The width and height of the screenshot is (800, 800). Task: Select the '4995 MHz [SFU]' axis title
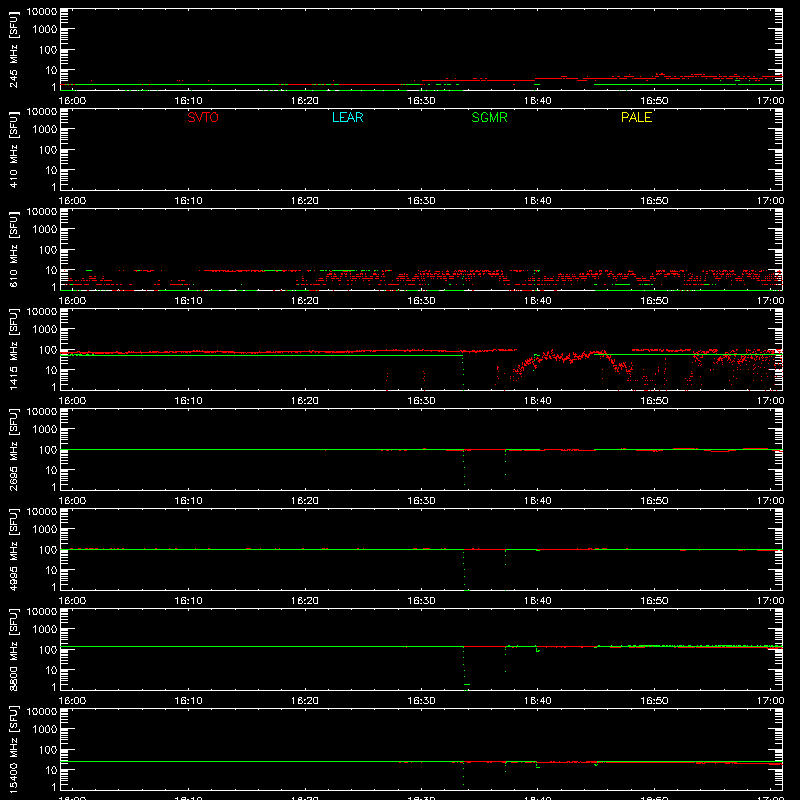[14, 549]
